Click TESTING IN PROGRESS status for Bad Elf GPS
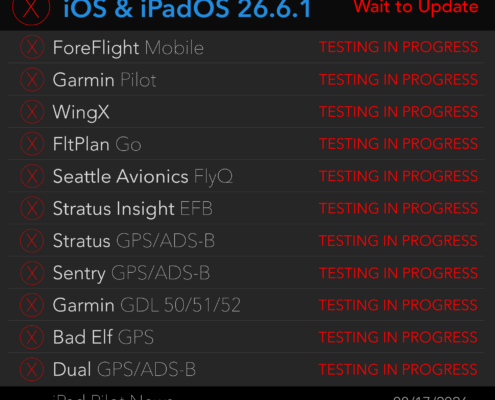 [399, 337]
